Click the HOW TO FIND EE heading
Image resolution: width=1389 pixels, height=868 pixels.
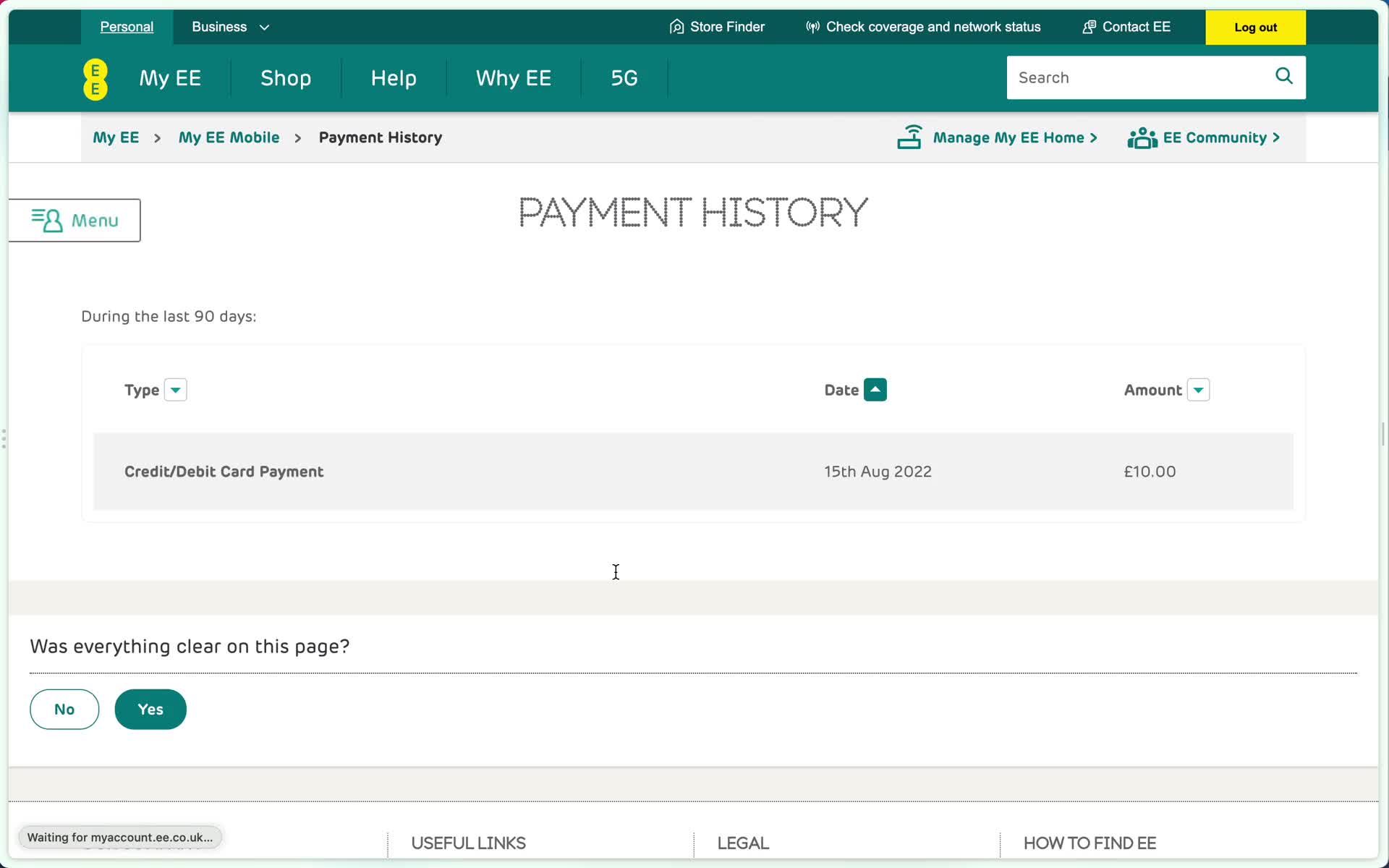(x=1089, y=843)
